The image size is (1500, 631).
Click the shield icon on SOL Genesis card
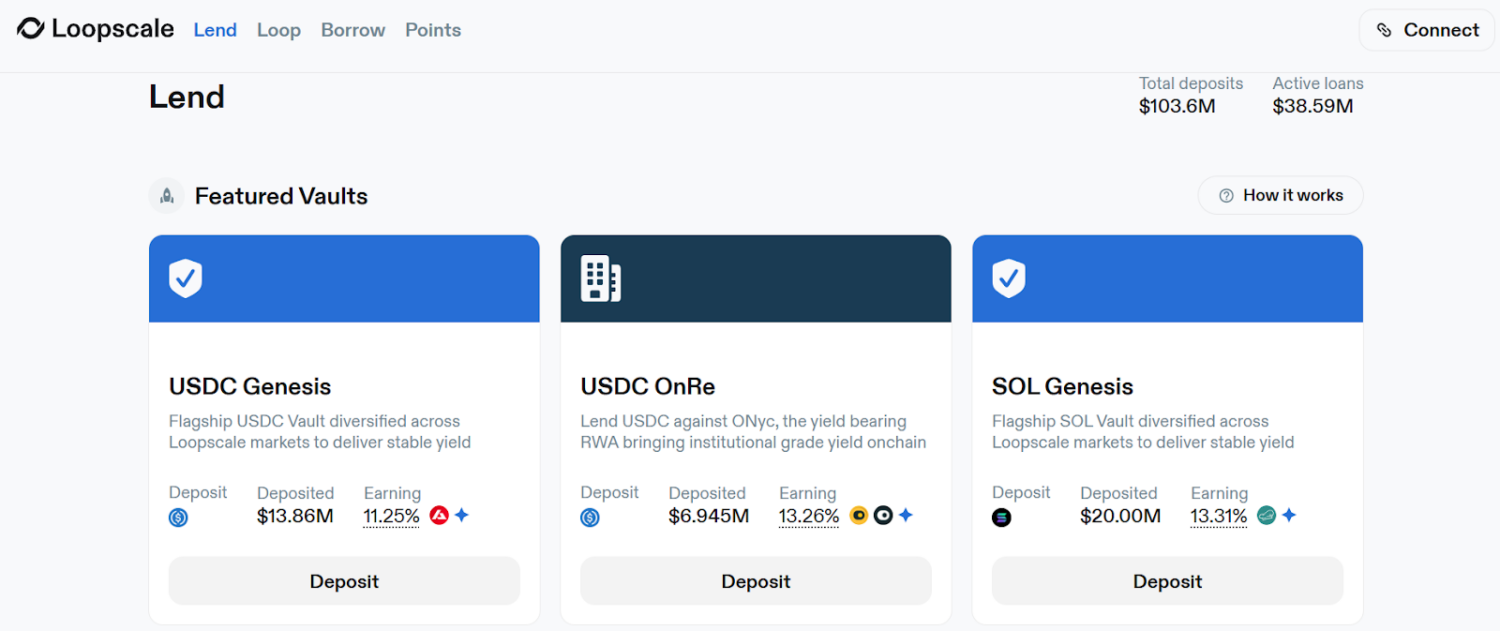tap(1008, 278)
